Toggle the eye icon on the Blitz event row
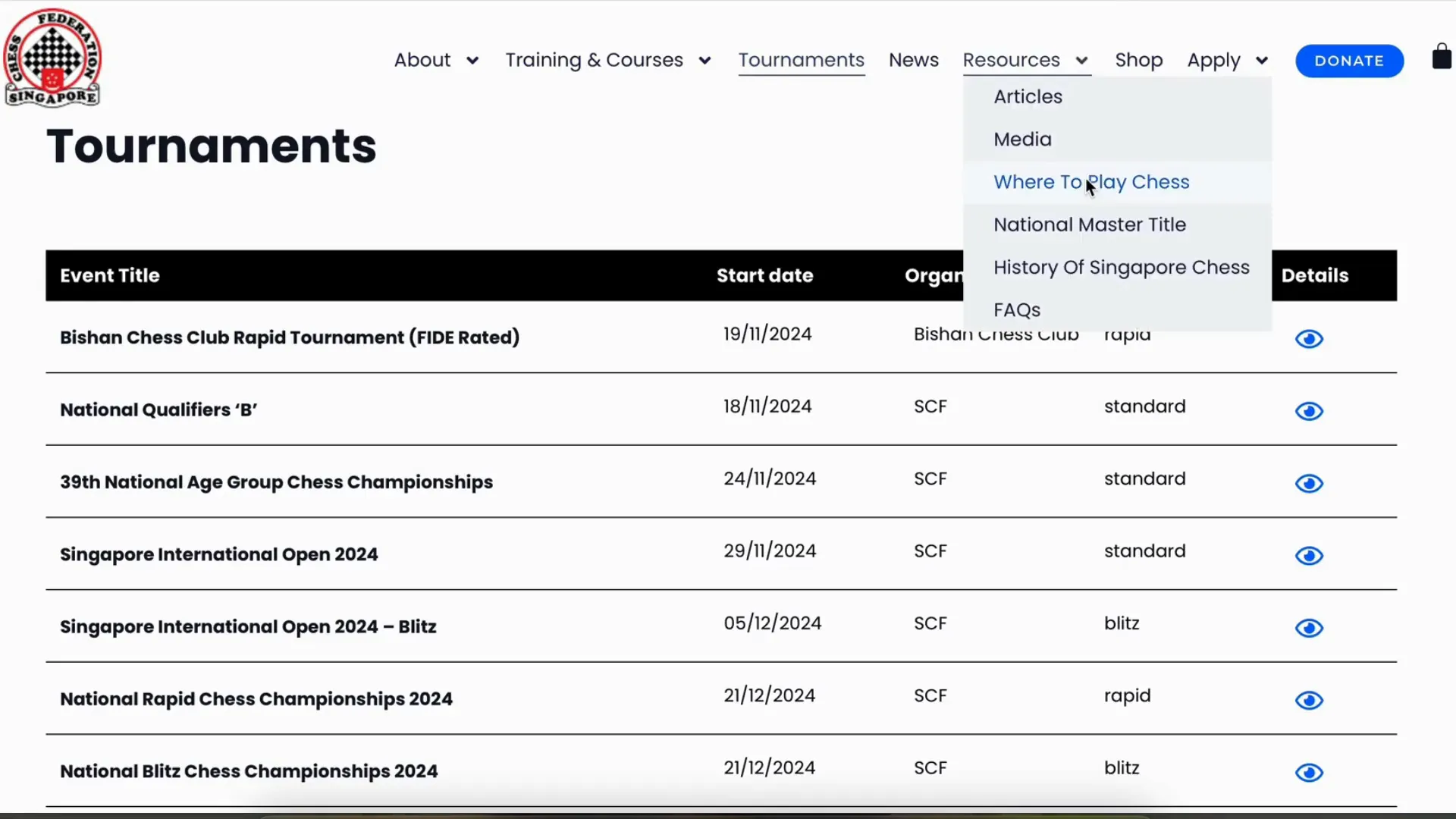The image size is (1456, 819). click(1308, 628)
